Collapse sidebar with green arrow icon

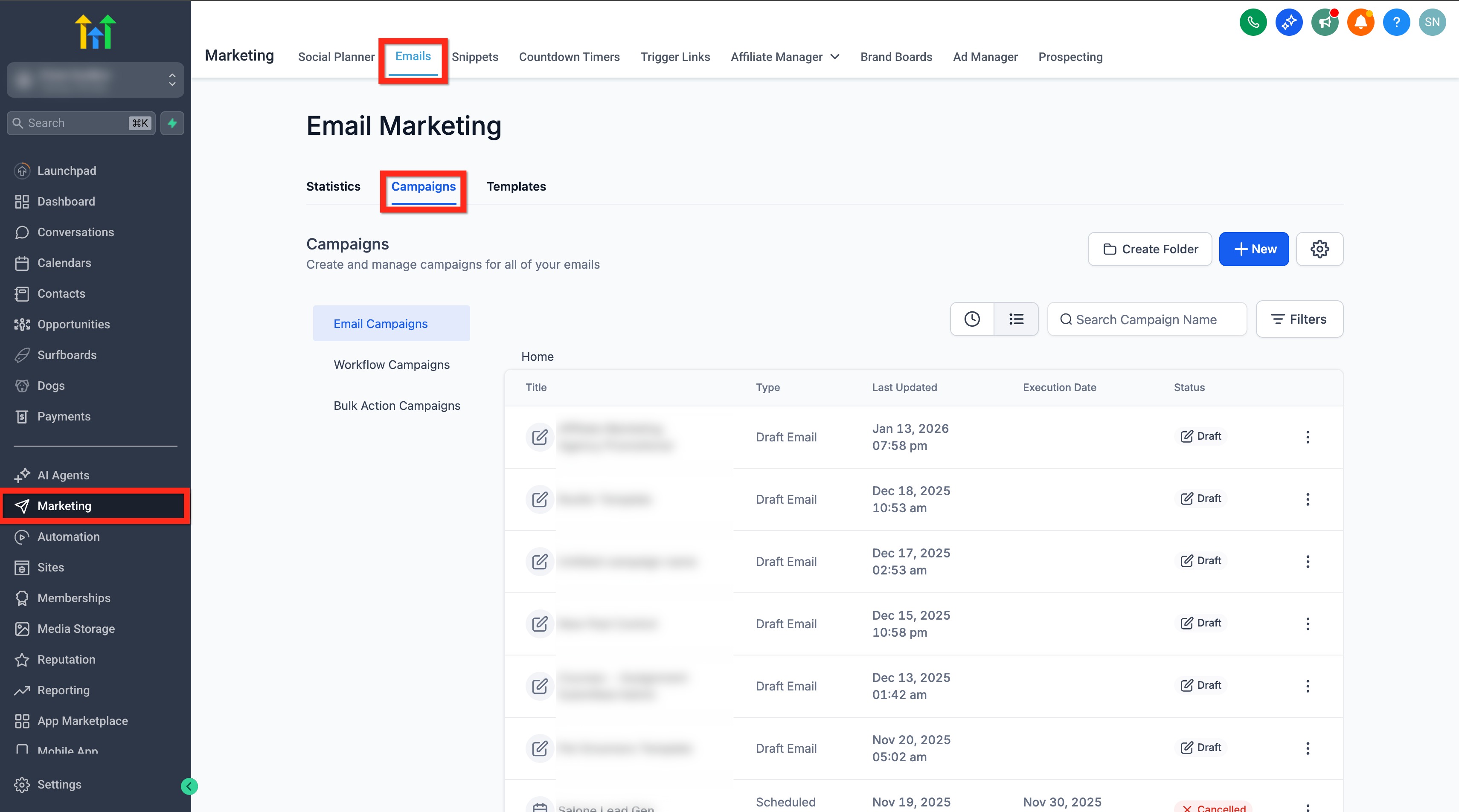(x=189, y=786)
